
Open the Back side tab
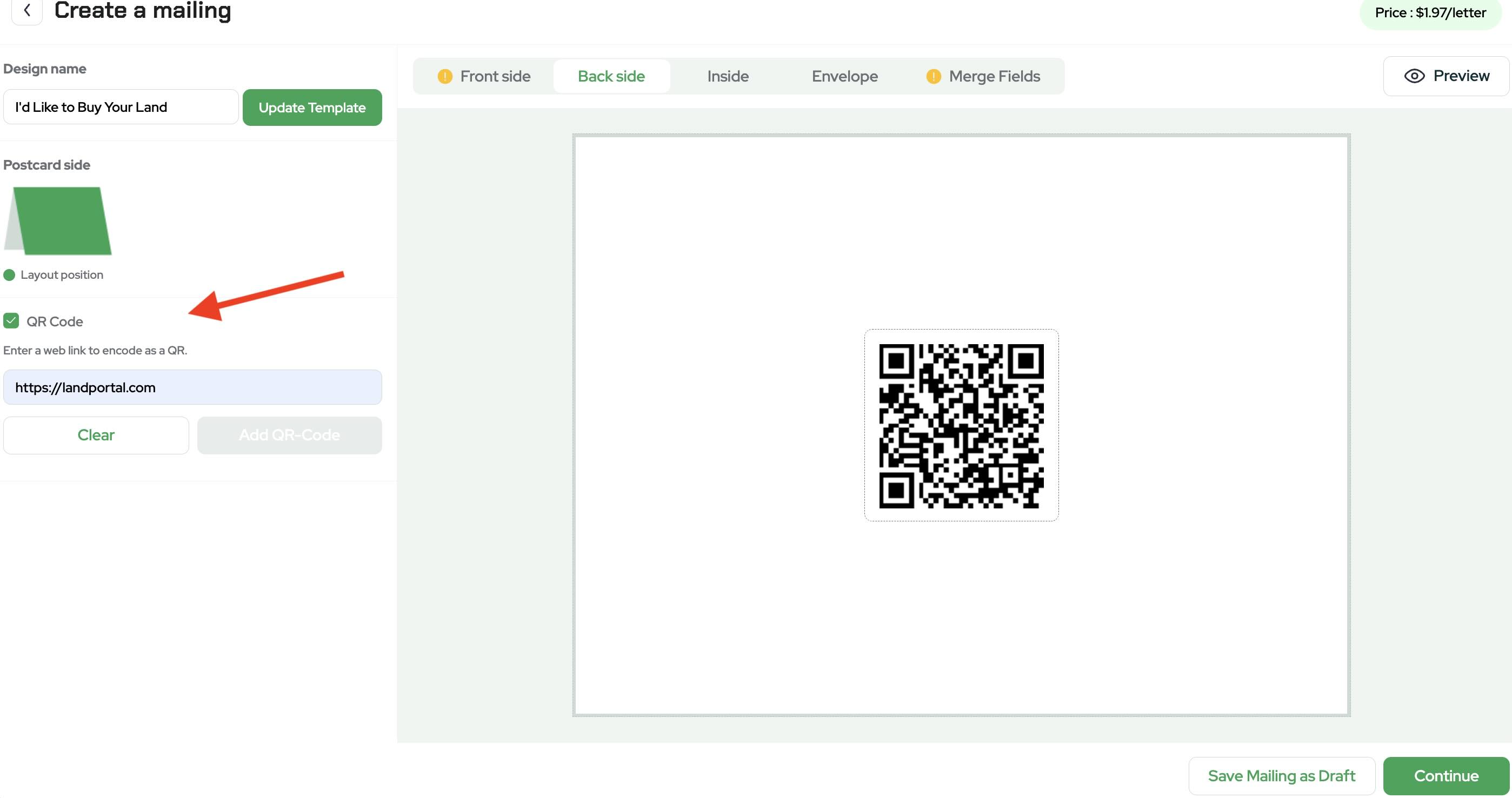[x=611, y=76]
